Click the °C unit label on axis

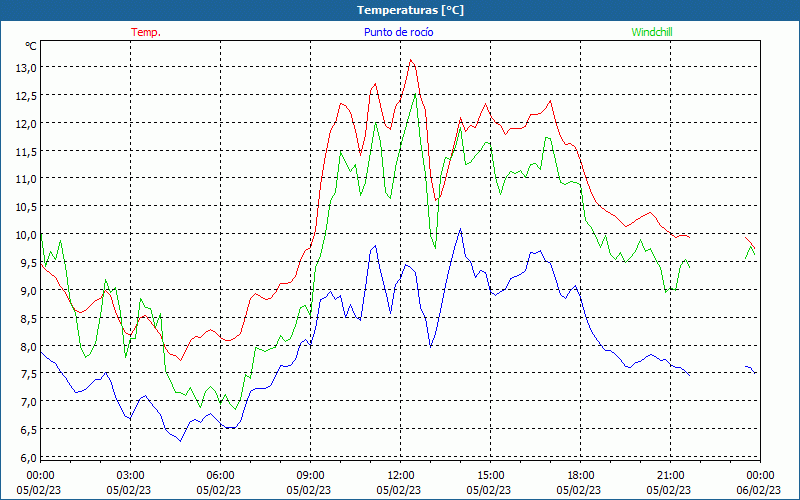pos(31,46)
